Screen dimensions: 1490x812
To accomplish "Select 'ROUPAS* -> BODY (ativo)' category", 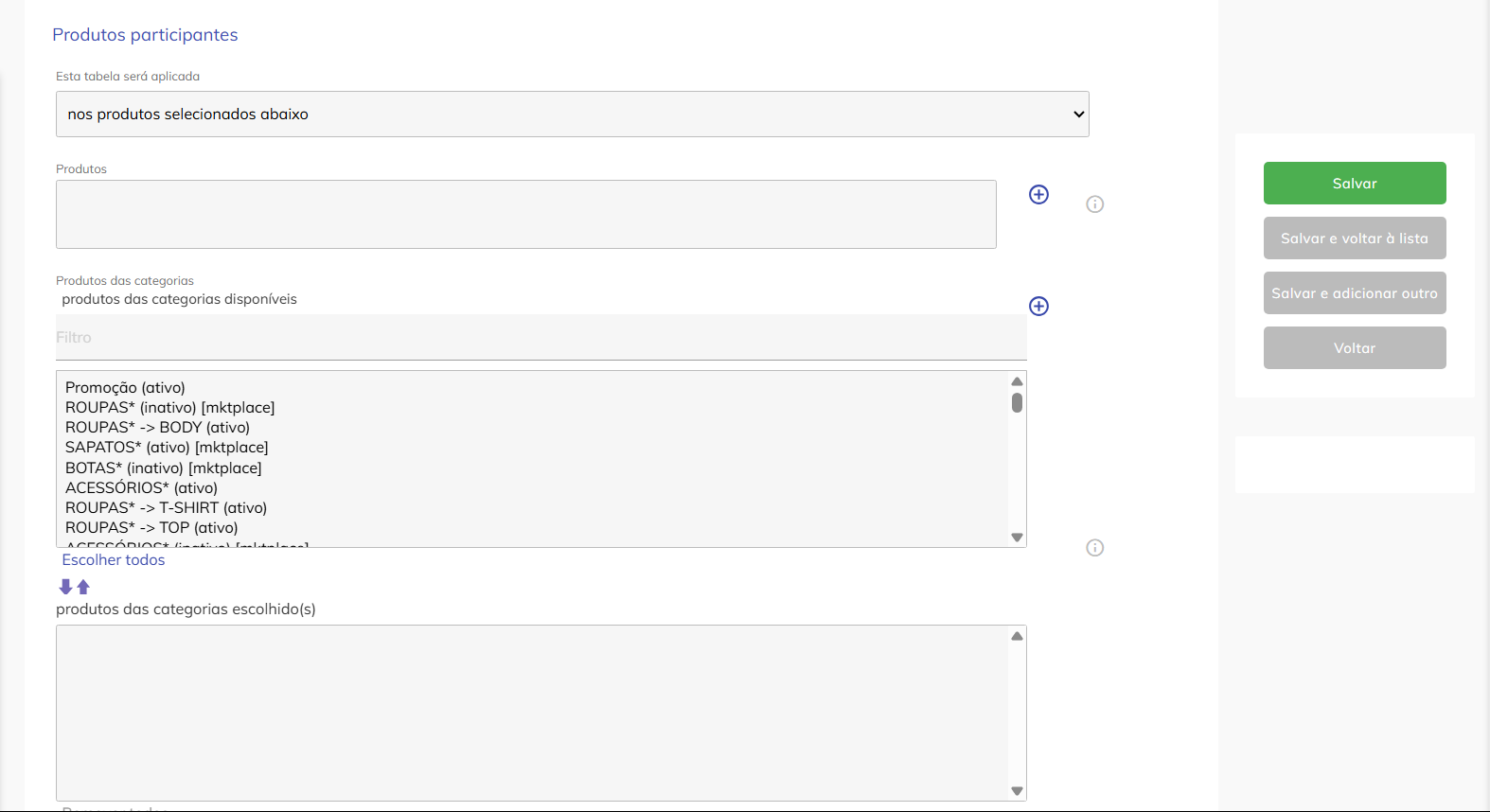I will coord(157,428).
